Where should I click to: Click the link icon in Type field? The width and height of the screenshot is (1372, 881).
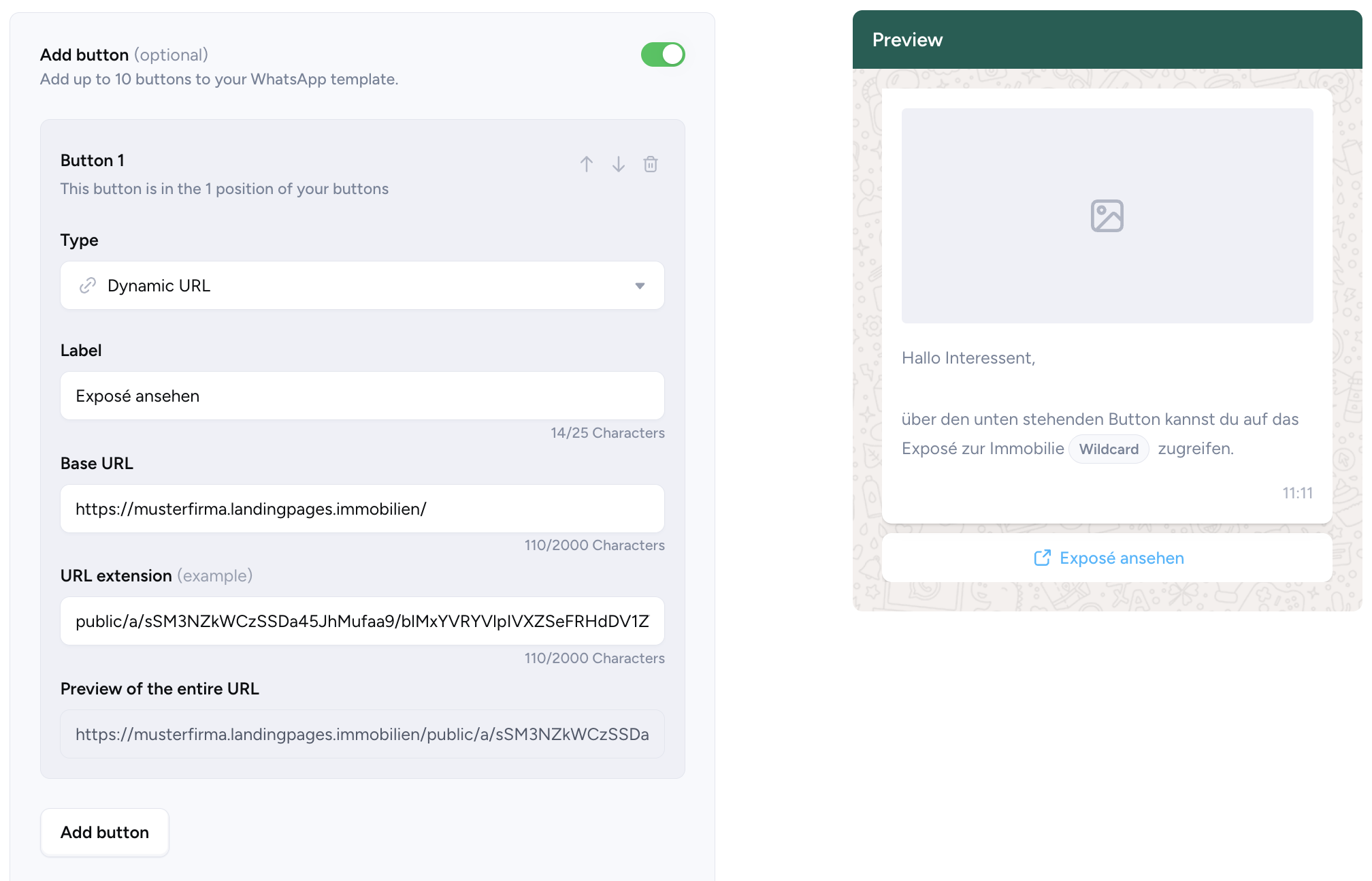point(88,285)
